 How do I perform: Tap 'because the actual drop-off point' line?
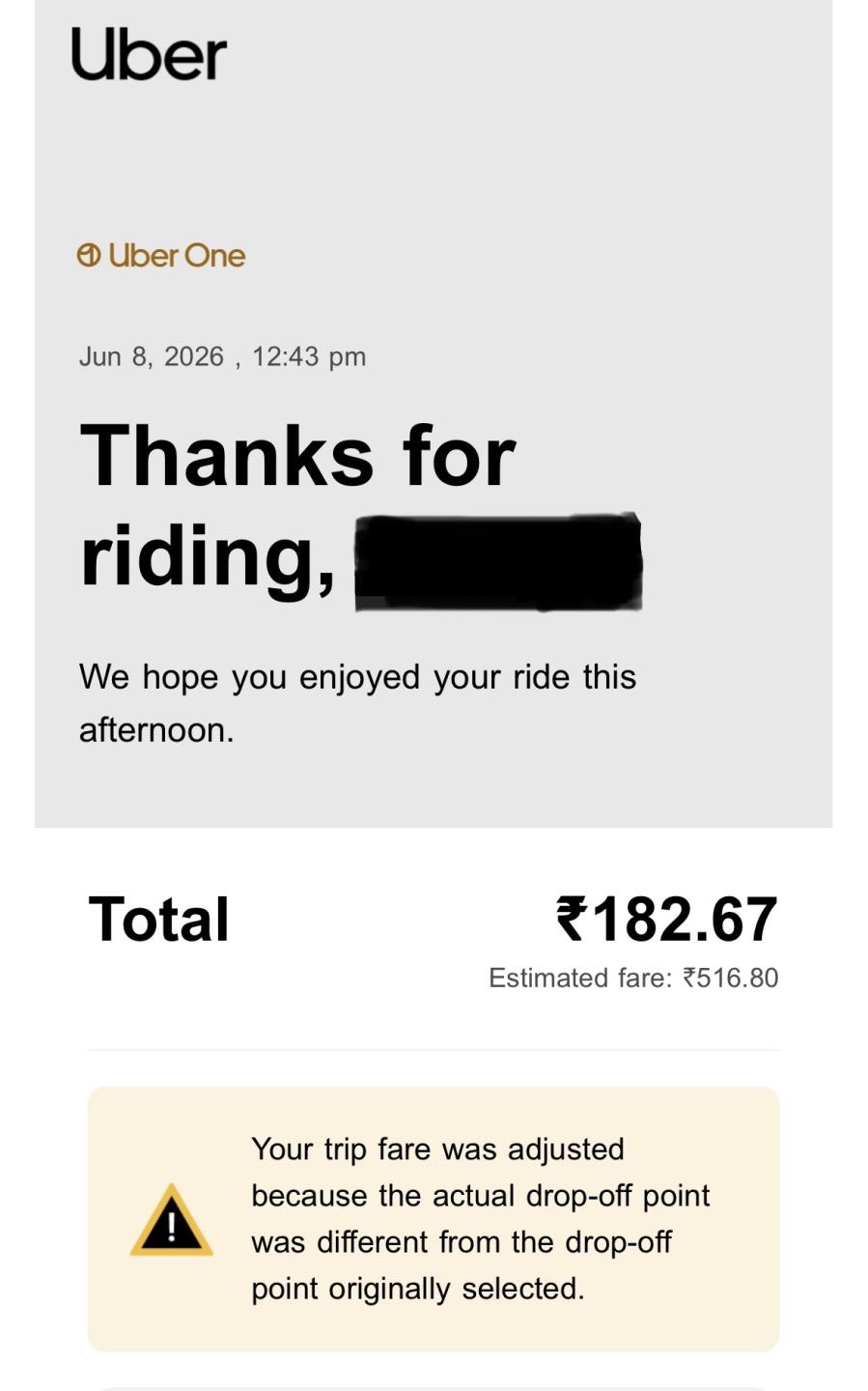481,1196
